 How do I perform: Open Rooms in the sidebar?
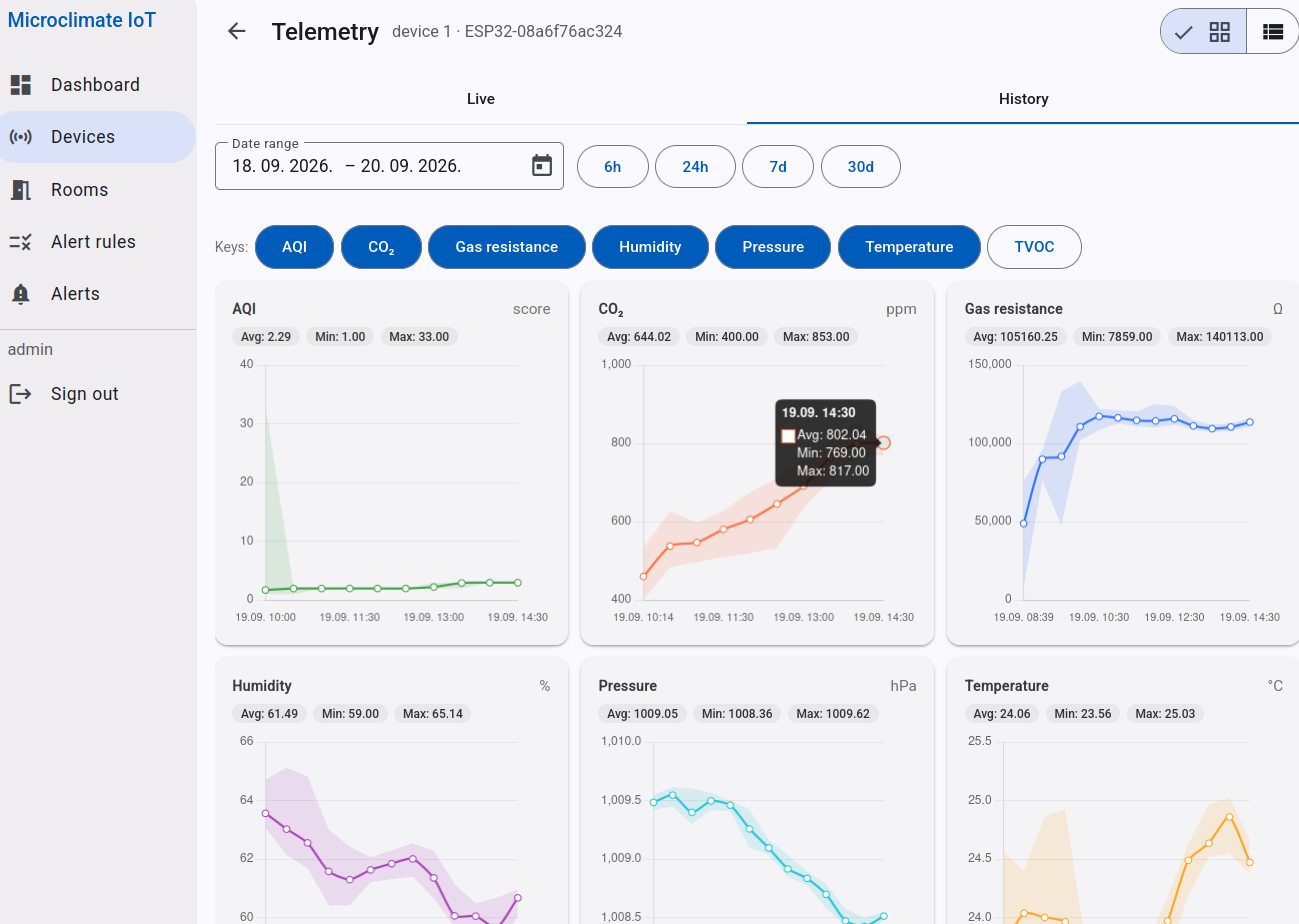coord(97,190)
